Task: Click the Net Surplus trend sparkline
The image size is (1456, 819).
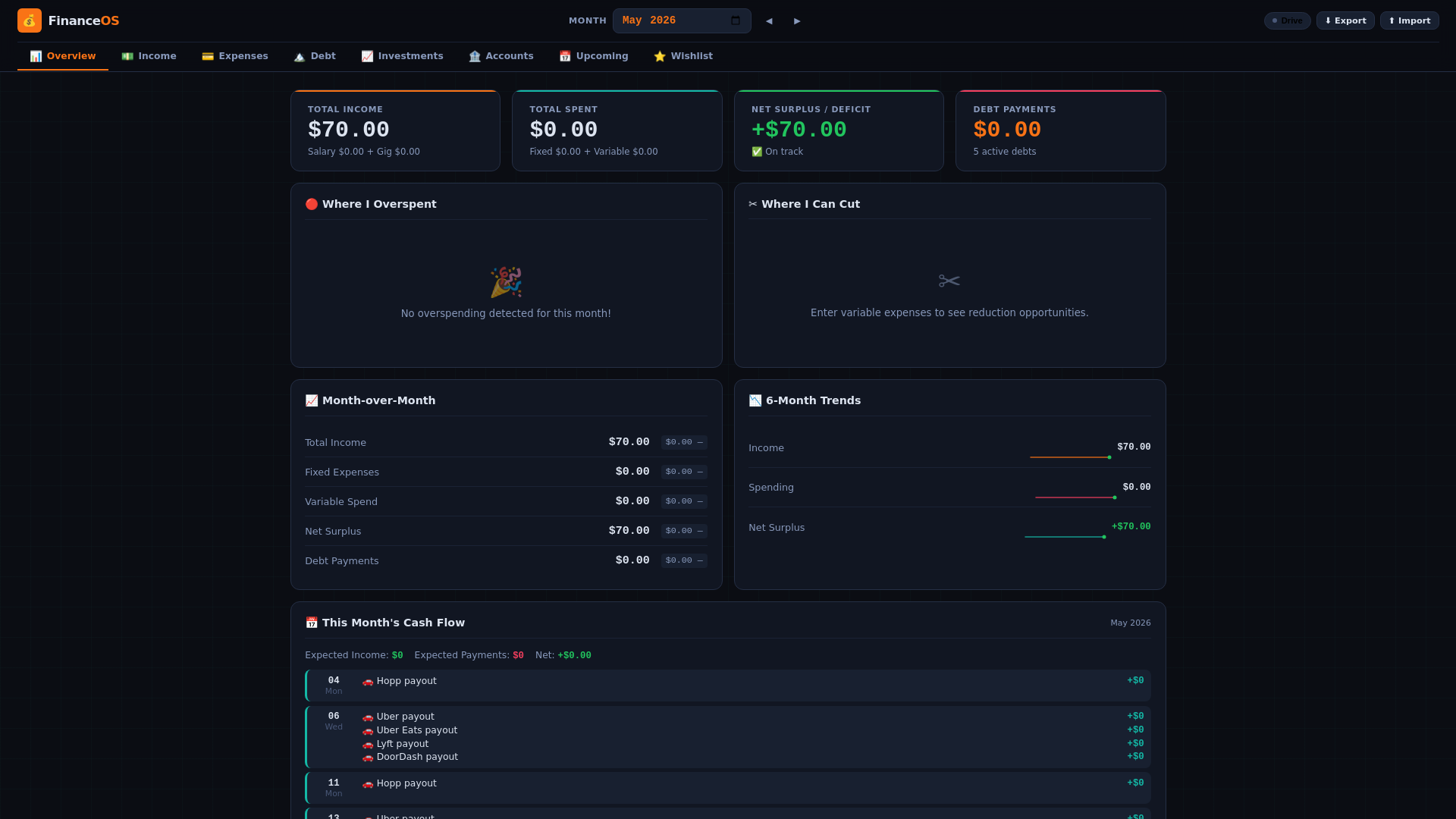Action: tap(1065, 537)
